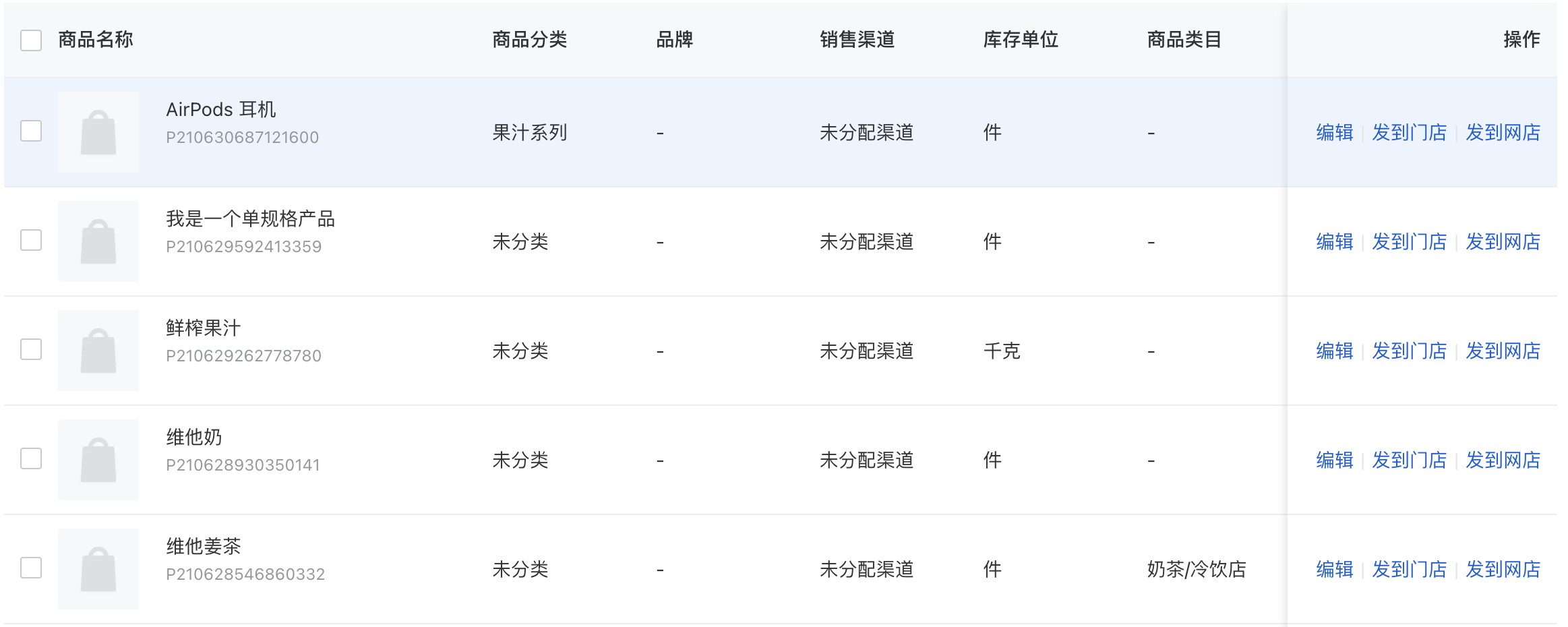Select the 鲜榨果汁 row checkbox
The width and height of the screenshot is (1568, 627).
coord(31,349)
